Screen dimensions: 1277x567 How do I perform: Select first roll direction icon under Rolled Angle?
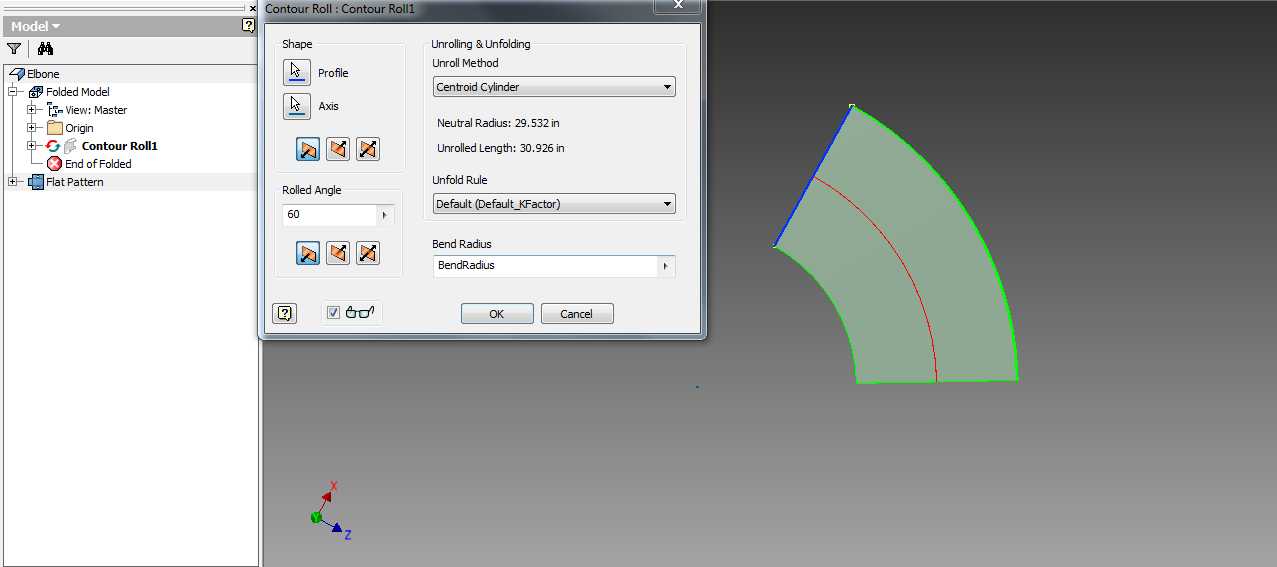tap(308, 253)
